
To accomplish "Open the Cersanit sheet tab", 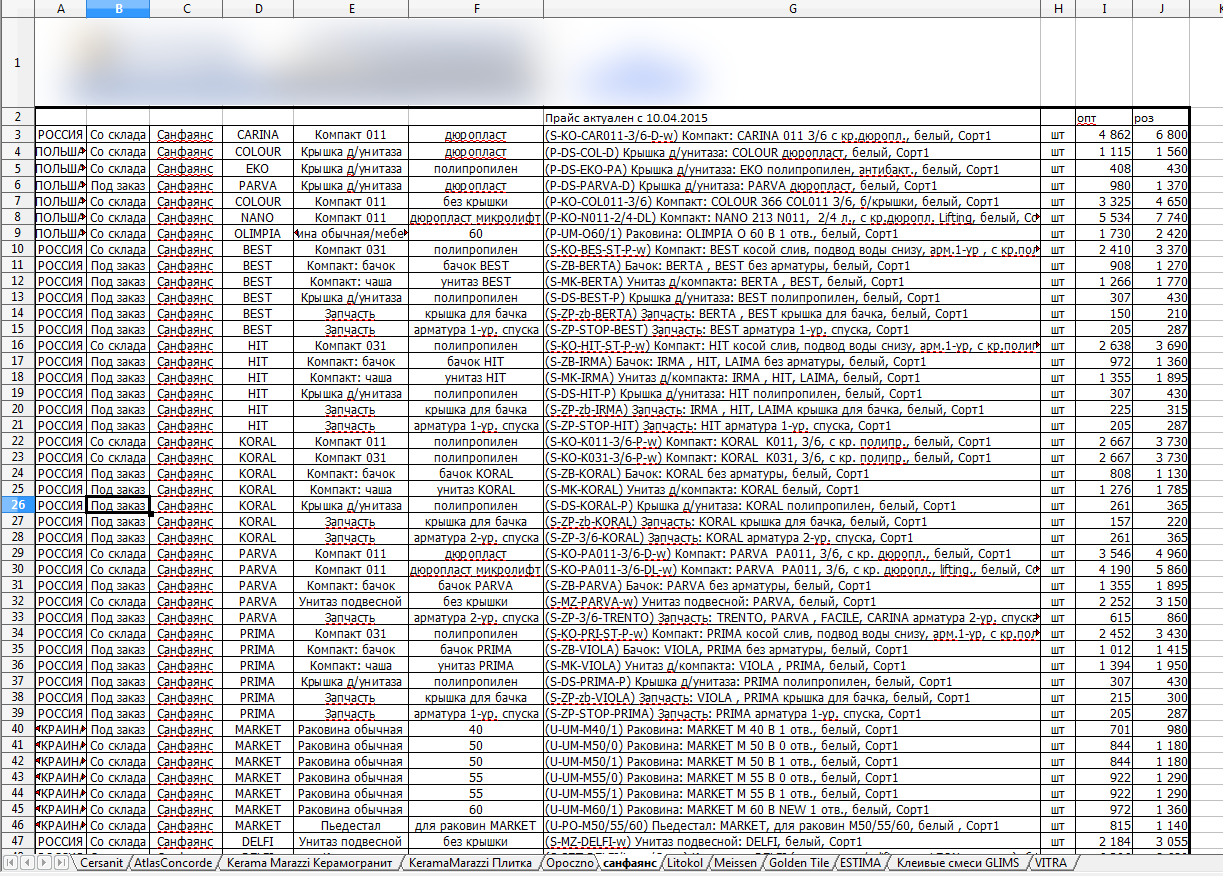I will pos(101,862).
